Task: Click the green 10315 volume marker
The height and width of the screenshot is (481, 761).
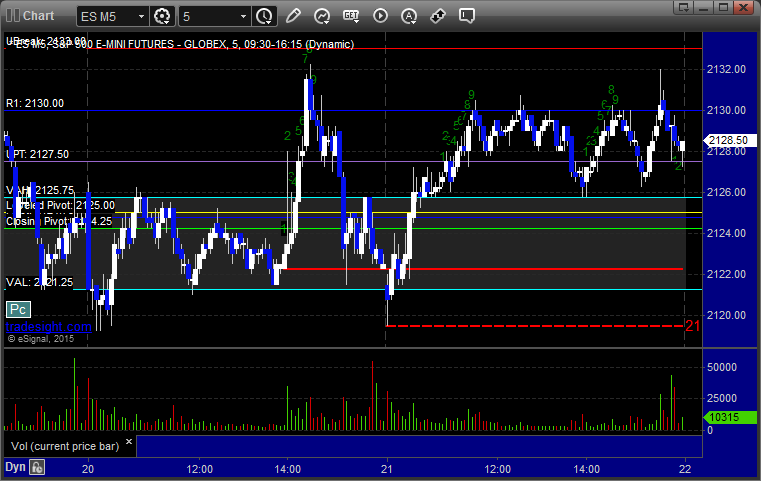Action: click(x=730, y=417)
